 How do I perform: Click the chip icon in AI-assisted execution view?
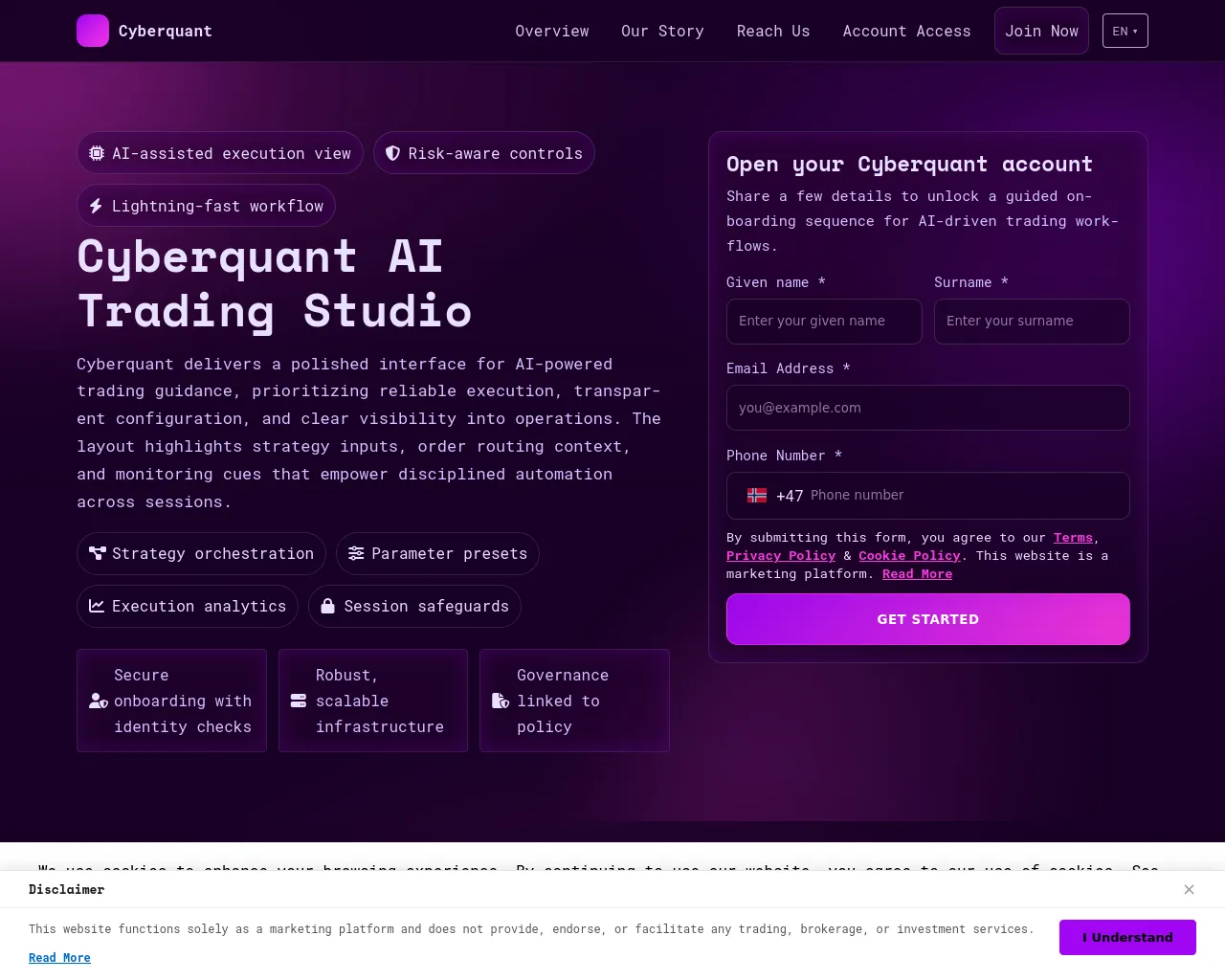(x=97, y=153)
